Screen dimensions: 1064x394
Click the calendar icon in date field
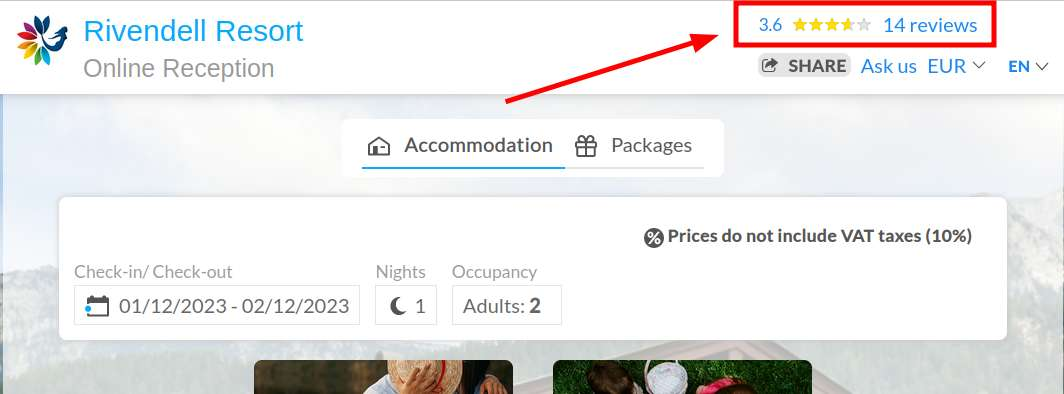pos(98,306)
